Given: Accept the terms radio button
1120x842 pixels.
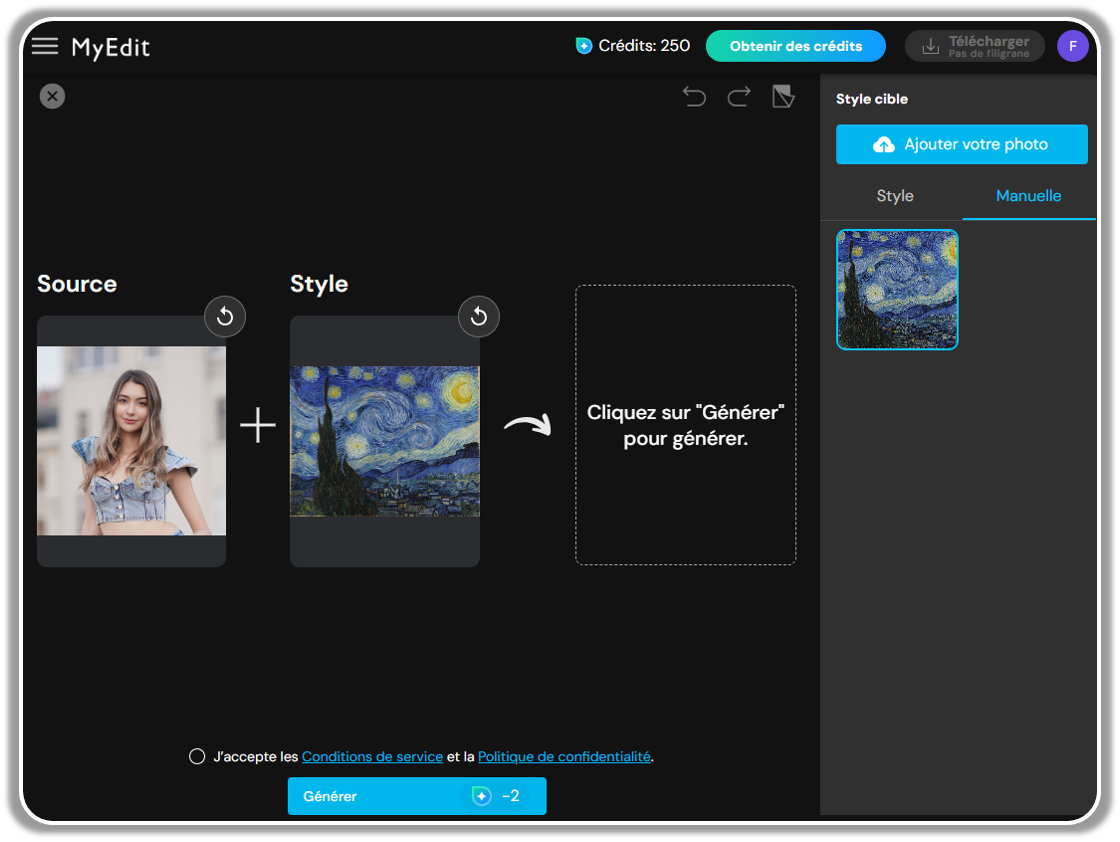Looking at the screenshot, I should point(197,756).
